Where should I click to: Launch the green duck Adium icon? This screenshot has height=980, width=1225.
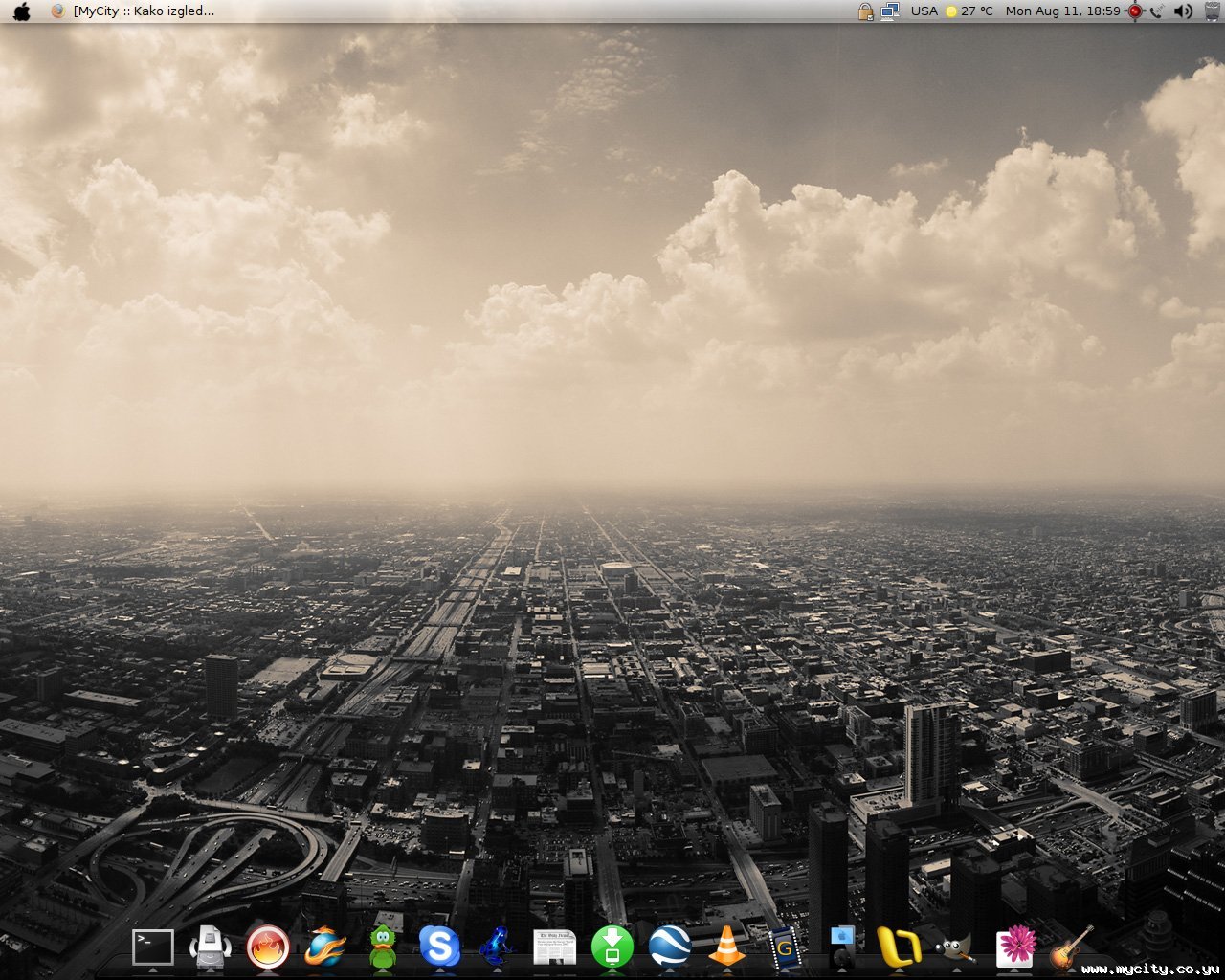(383, 947)
